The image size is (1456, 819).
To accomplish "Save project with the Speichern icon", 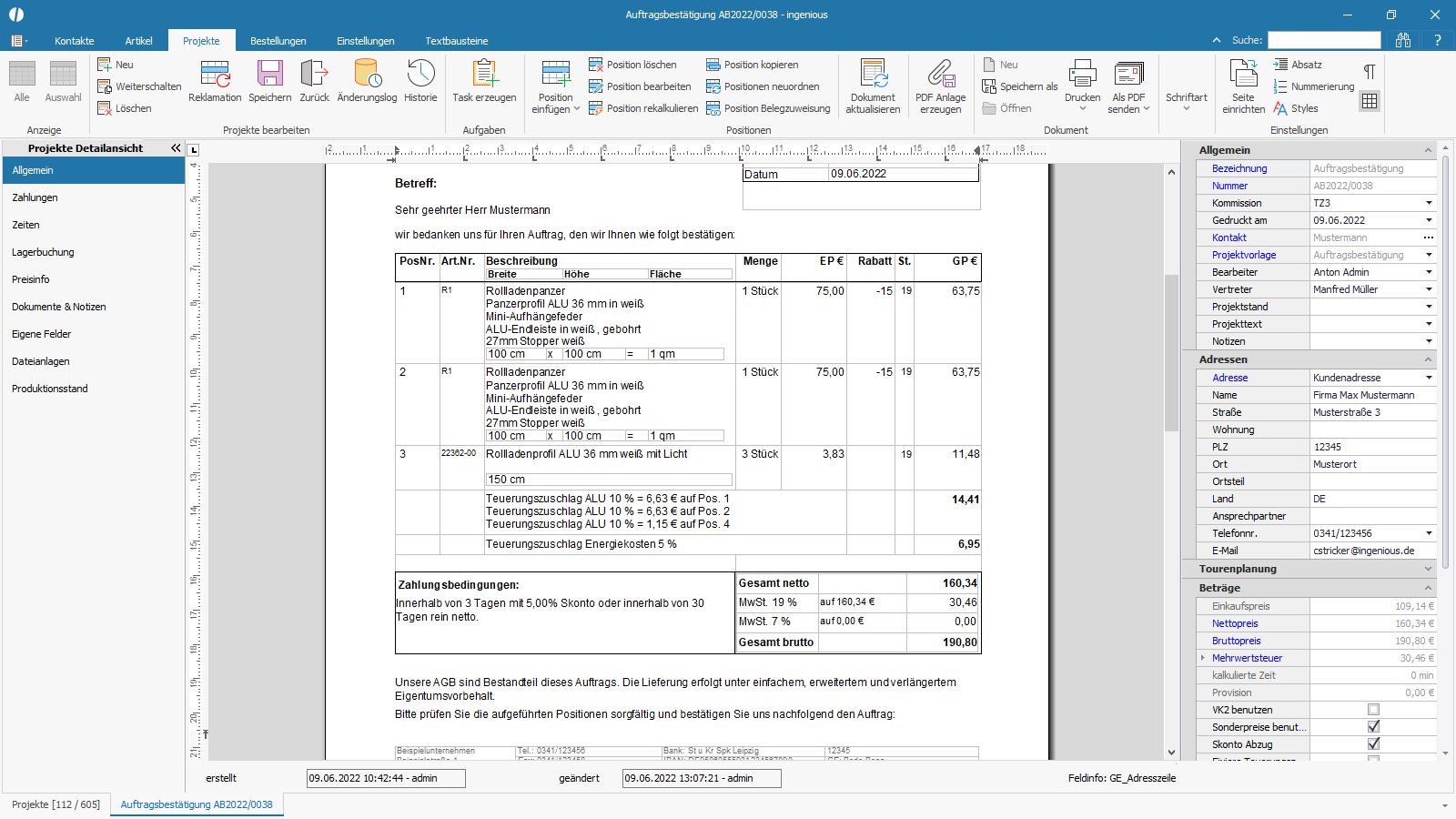I will click(269, 75).
